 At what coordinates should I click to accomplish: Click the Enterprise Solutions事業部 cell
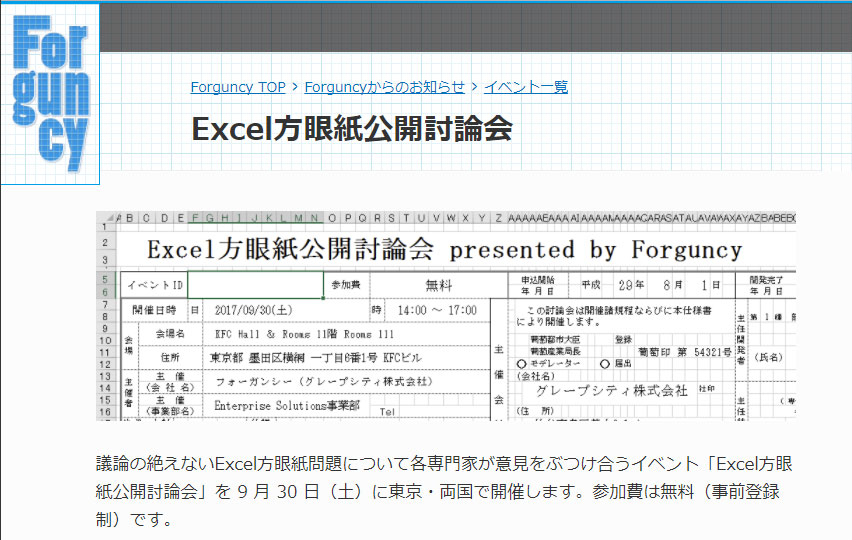pos(287,406)
